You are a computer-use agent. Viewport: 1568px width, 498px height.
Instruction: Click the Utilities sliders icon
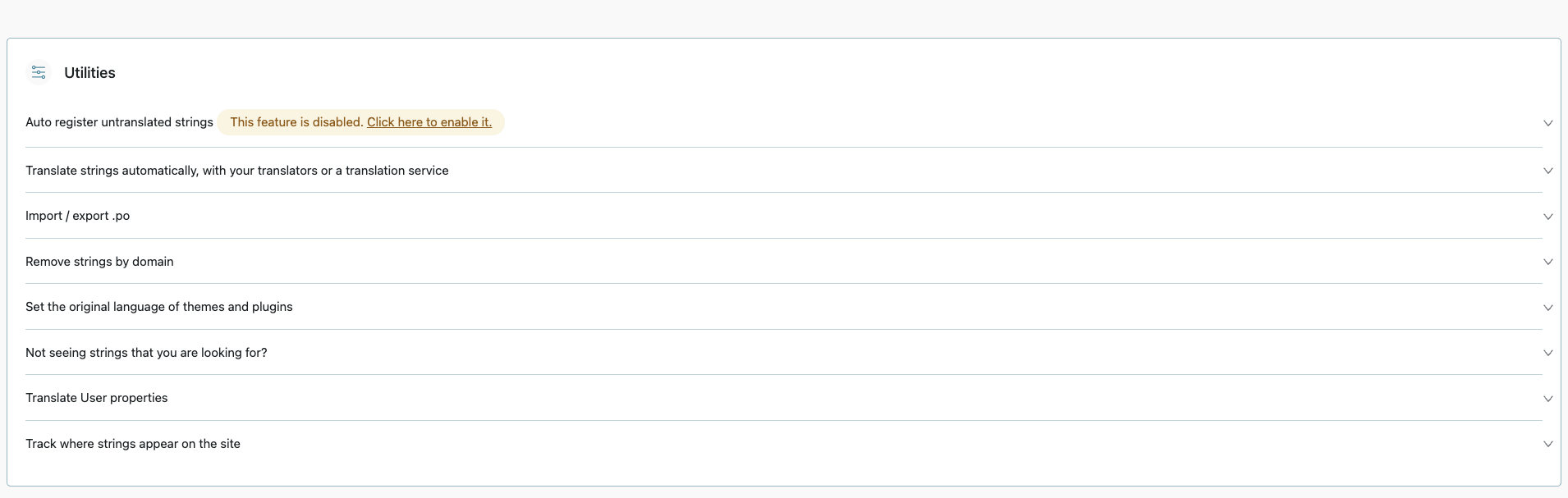[39, 73]
